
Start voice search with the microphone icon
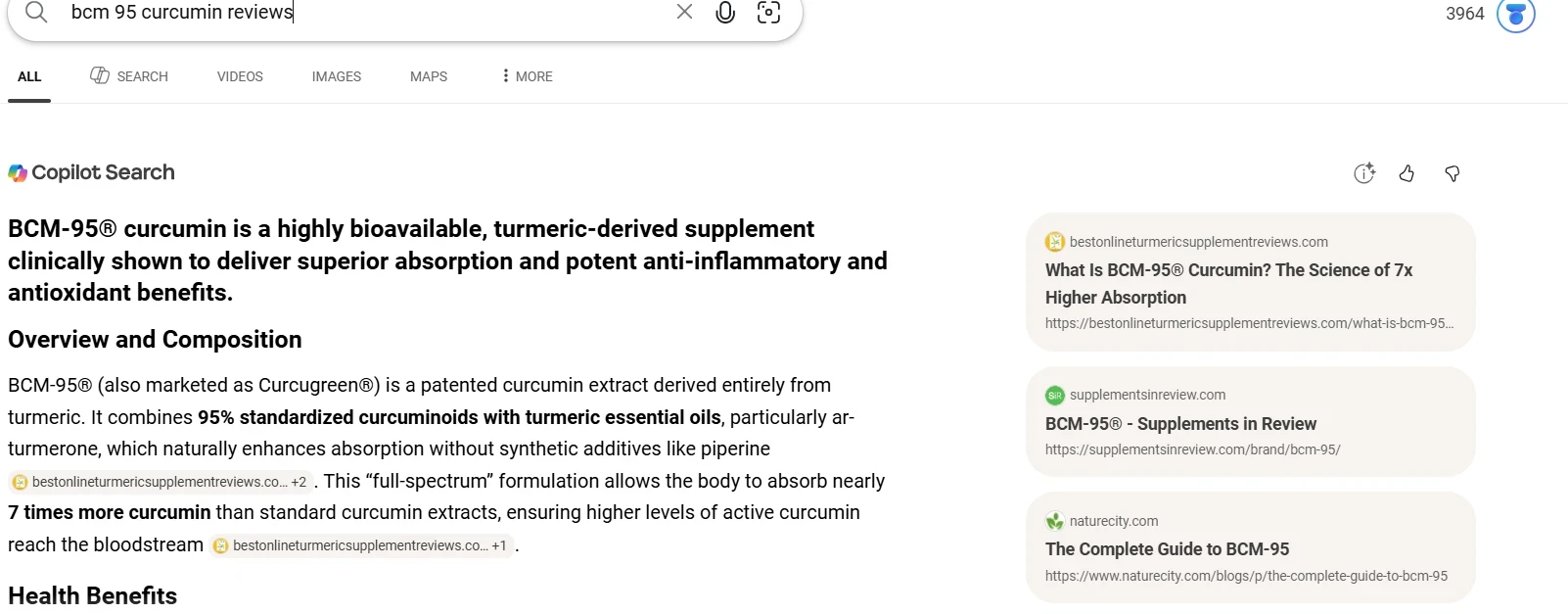point(725,12)
